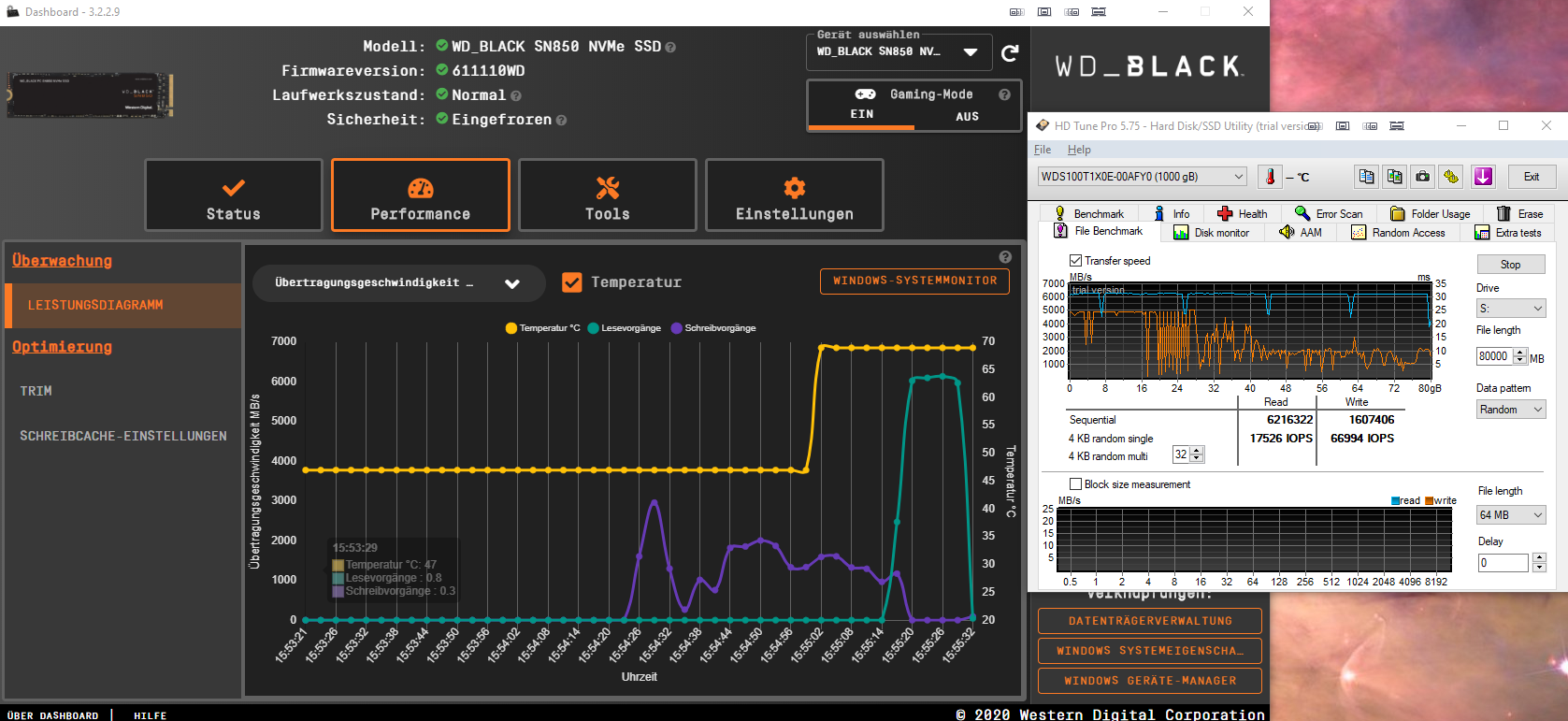Click the help icon beside Laufwerkszustand Normal

point(516,95)
